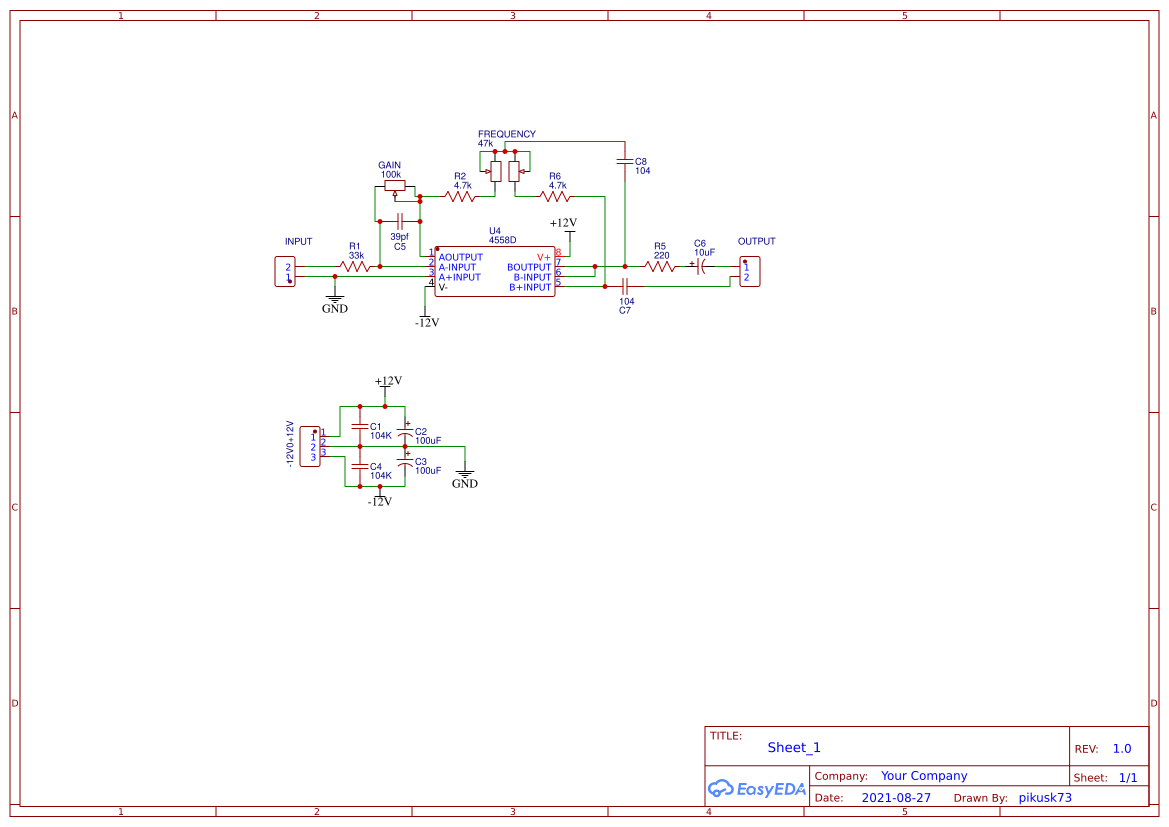This screenshot has width=1169, height=827.
Task: Click the INPUT connector symbol
Action: coord(285,270)
